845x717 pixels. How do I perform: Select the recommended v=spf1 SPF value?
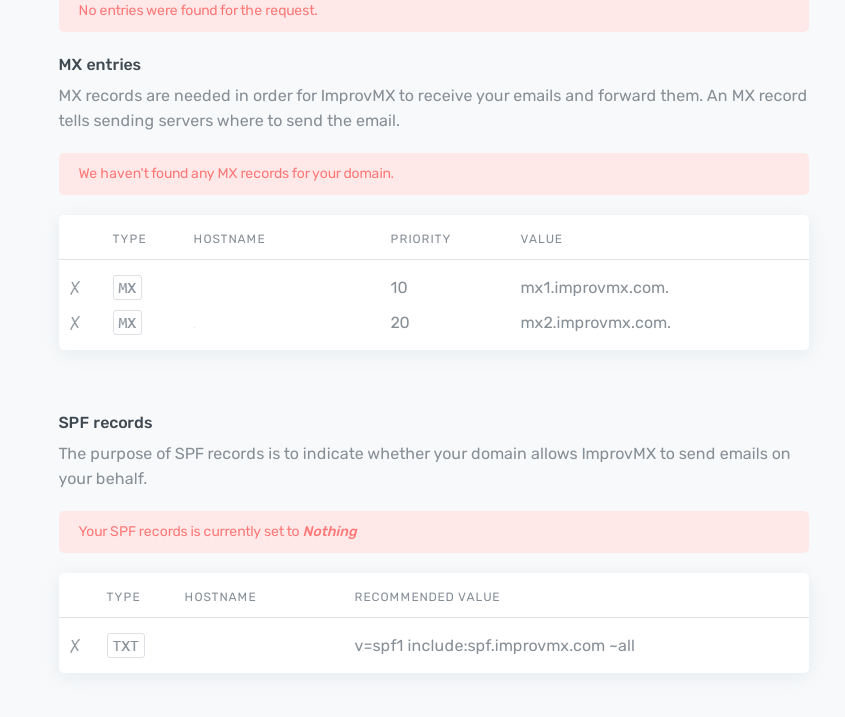click(494, 646)
